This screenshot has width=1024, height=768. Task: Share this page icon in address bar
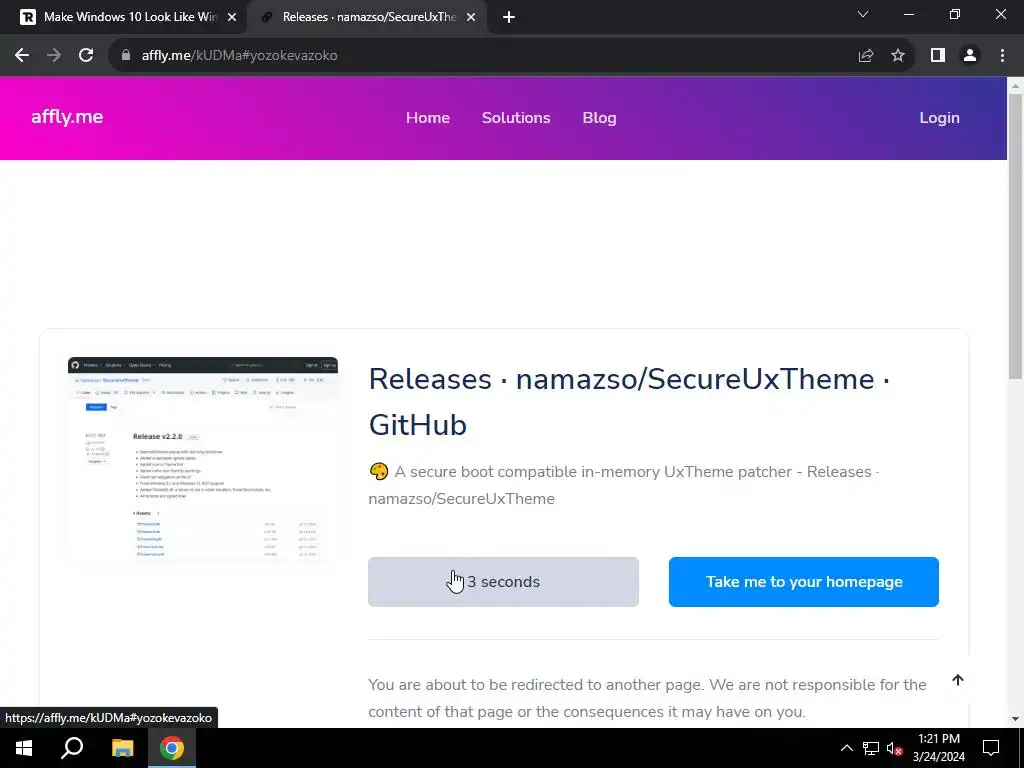[x=866, y=56]
